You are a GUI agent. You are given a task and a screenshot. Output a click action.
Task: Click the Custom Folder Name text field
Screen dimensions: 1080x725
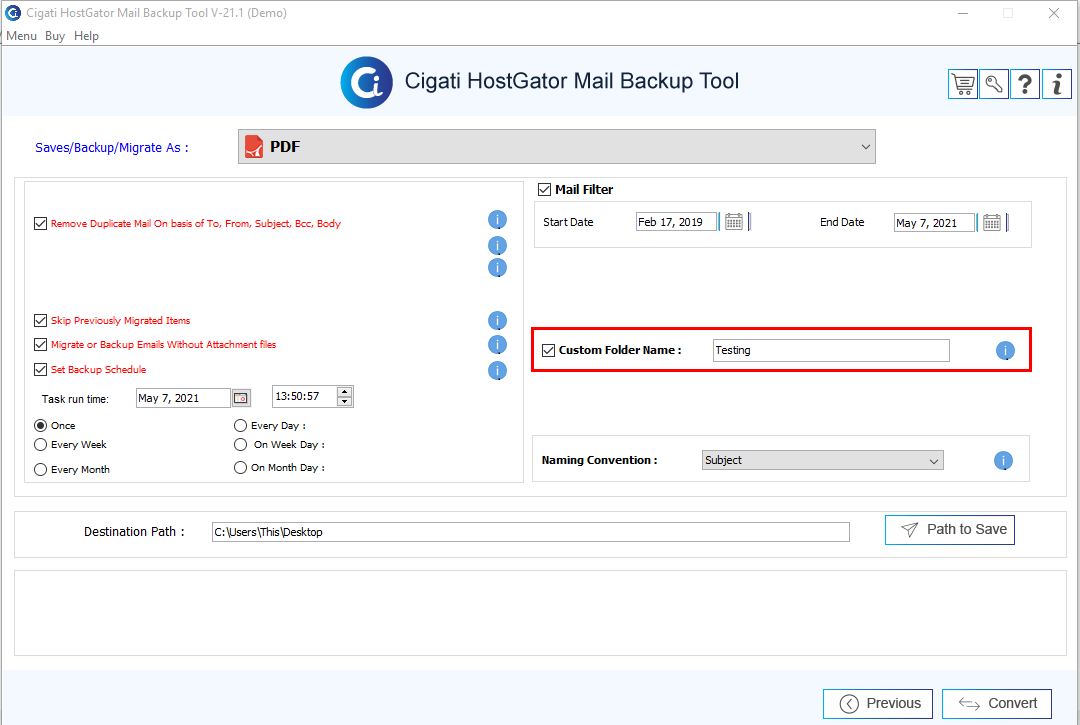(831, 350)
